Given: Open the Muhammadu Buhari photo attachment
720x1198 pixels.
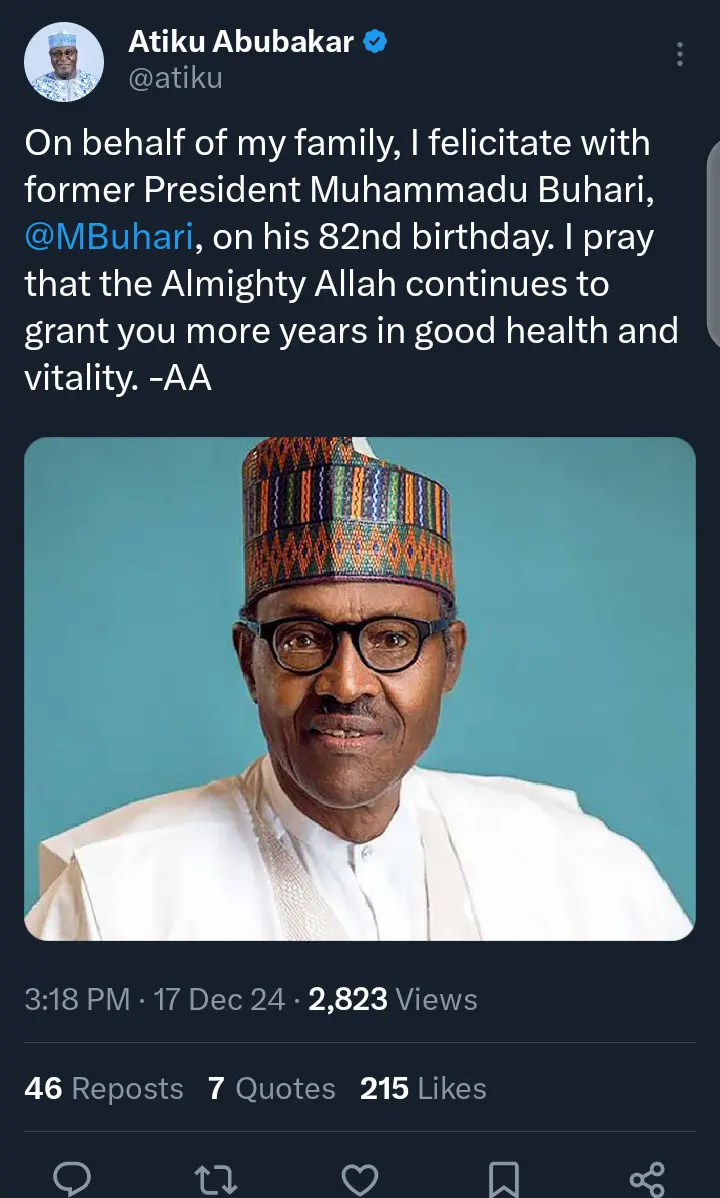Looking at the screenshot, I should 359,688.
